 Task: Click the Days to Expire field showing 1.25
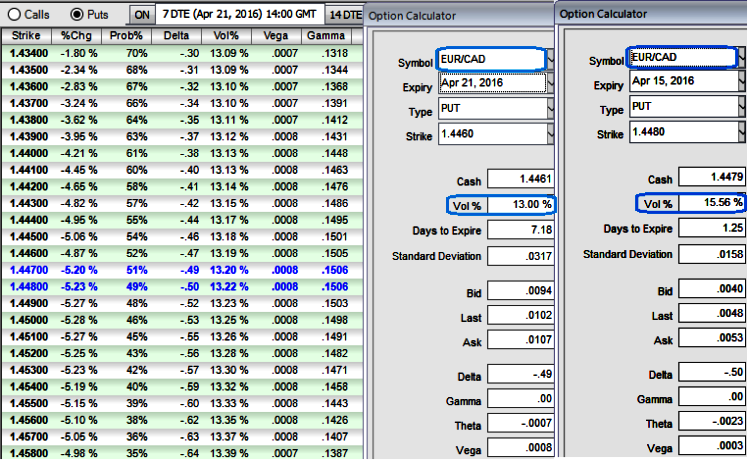coord(710,228)
